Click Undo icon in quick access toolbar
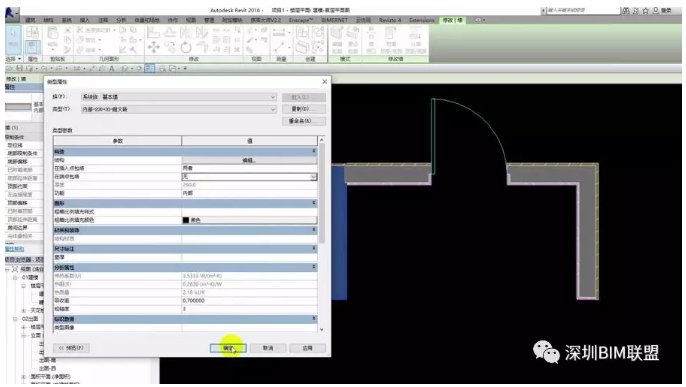The image size is (686, 387). point(44,68)
